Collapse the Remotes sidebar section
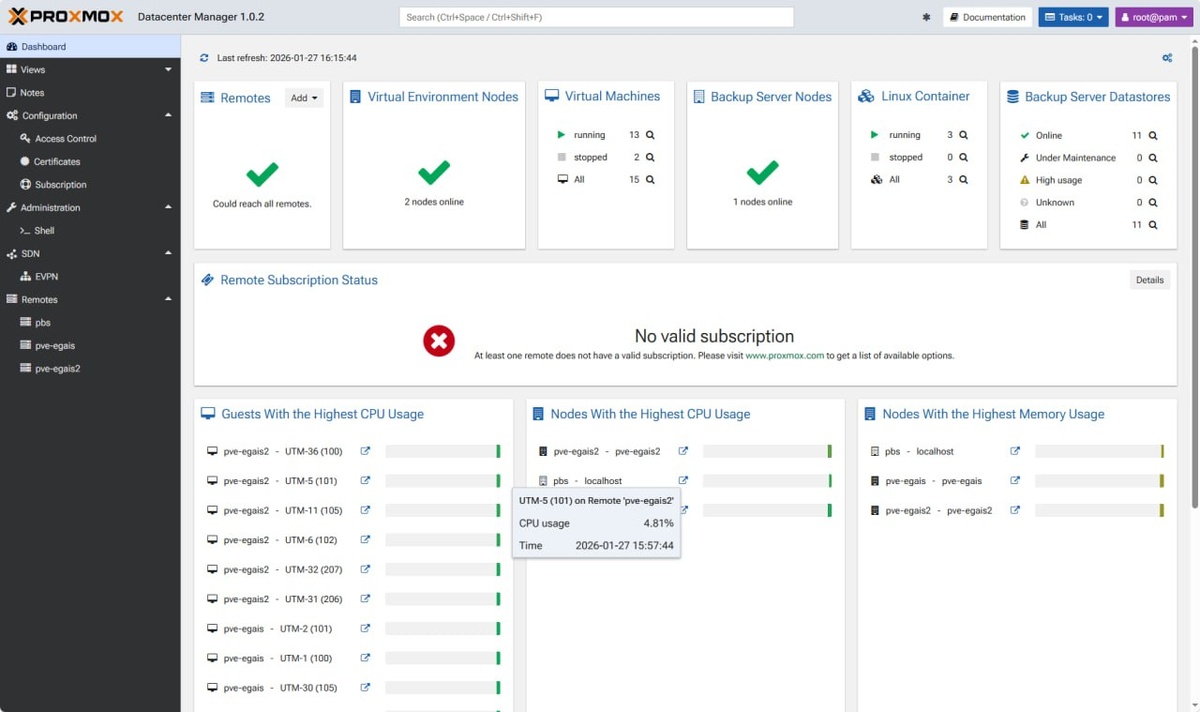 [x=168, y=300]
